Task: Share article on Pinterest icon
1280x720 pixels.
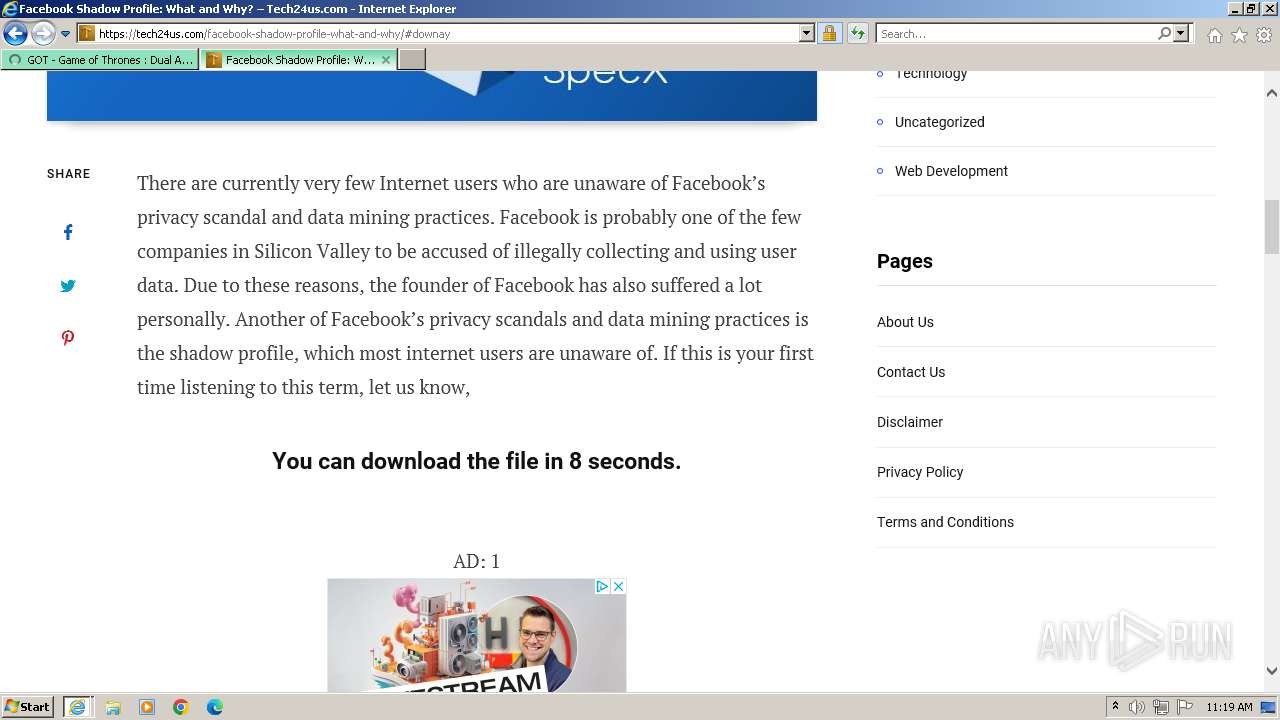Action: coord(68,338)
